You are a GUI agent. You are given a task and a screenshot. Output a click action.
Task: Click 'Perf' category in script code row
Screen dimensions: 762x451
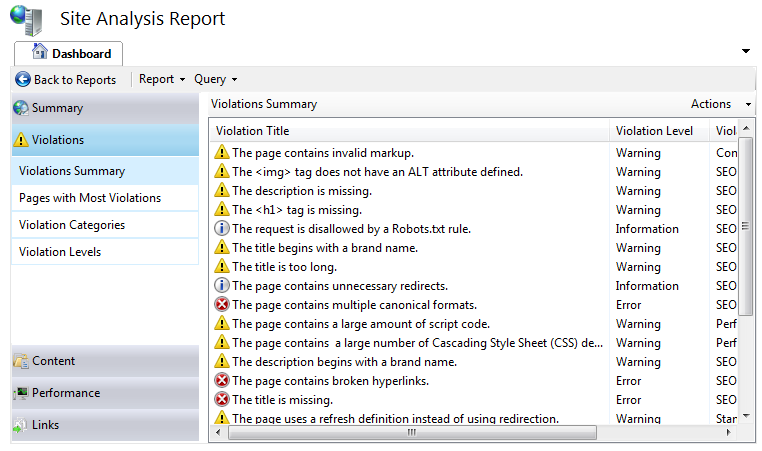(x=726, y=324)
